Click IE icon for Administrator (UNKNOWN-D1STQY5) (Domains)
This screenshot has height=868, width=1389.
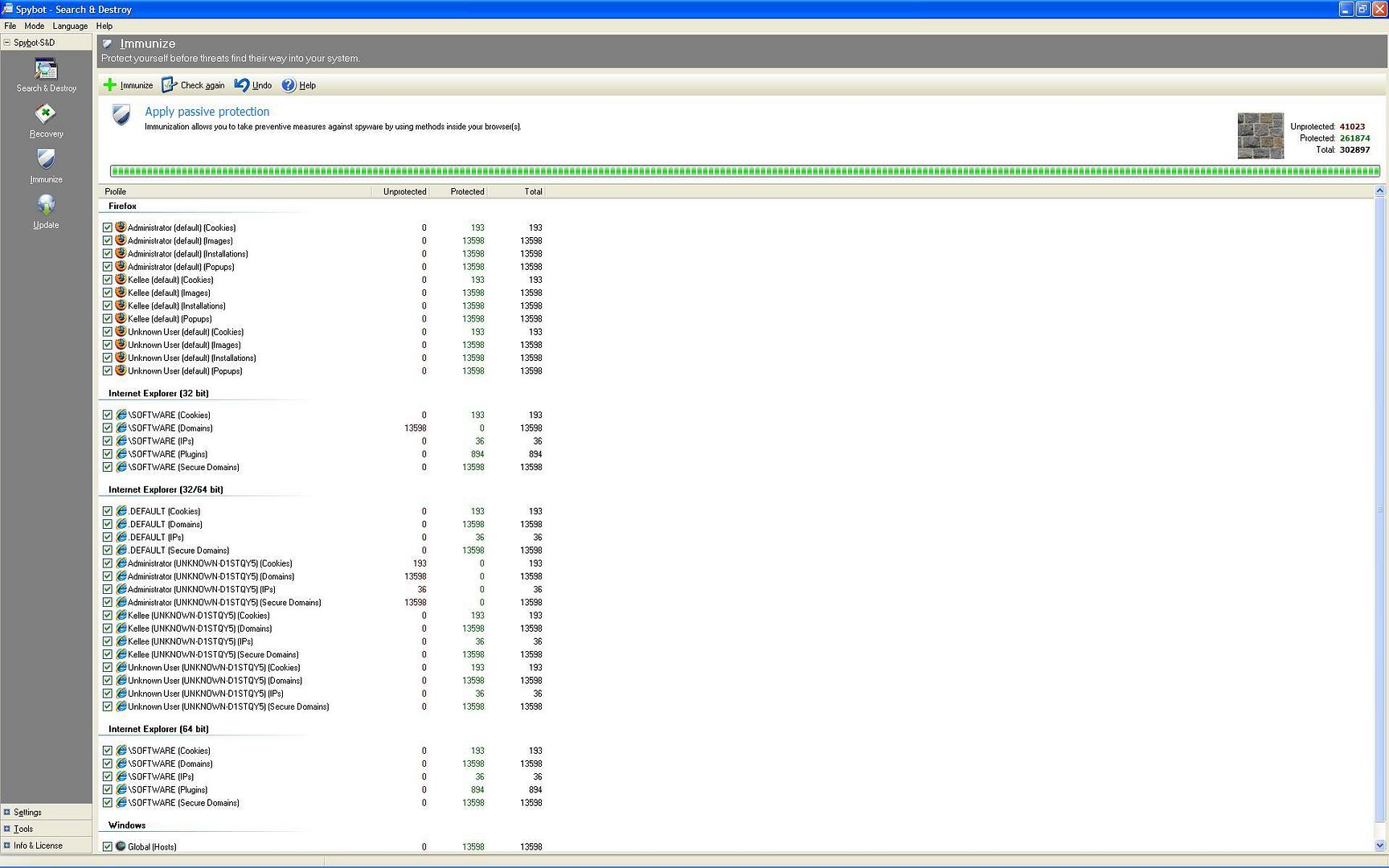pyautogui.click(x=121, y=576)
